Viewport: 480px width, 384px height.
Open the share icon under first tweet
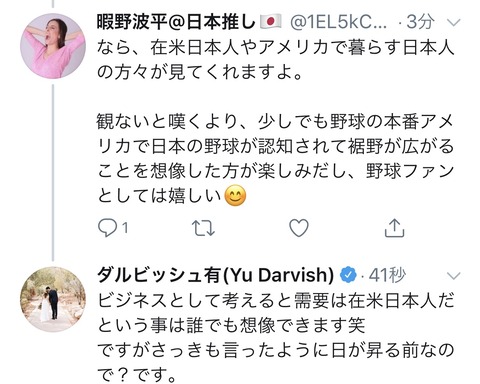point(394,228)
